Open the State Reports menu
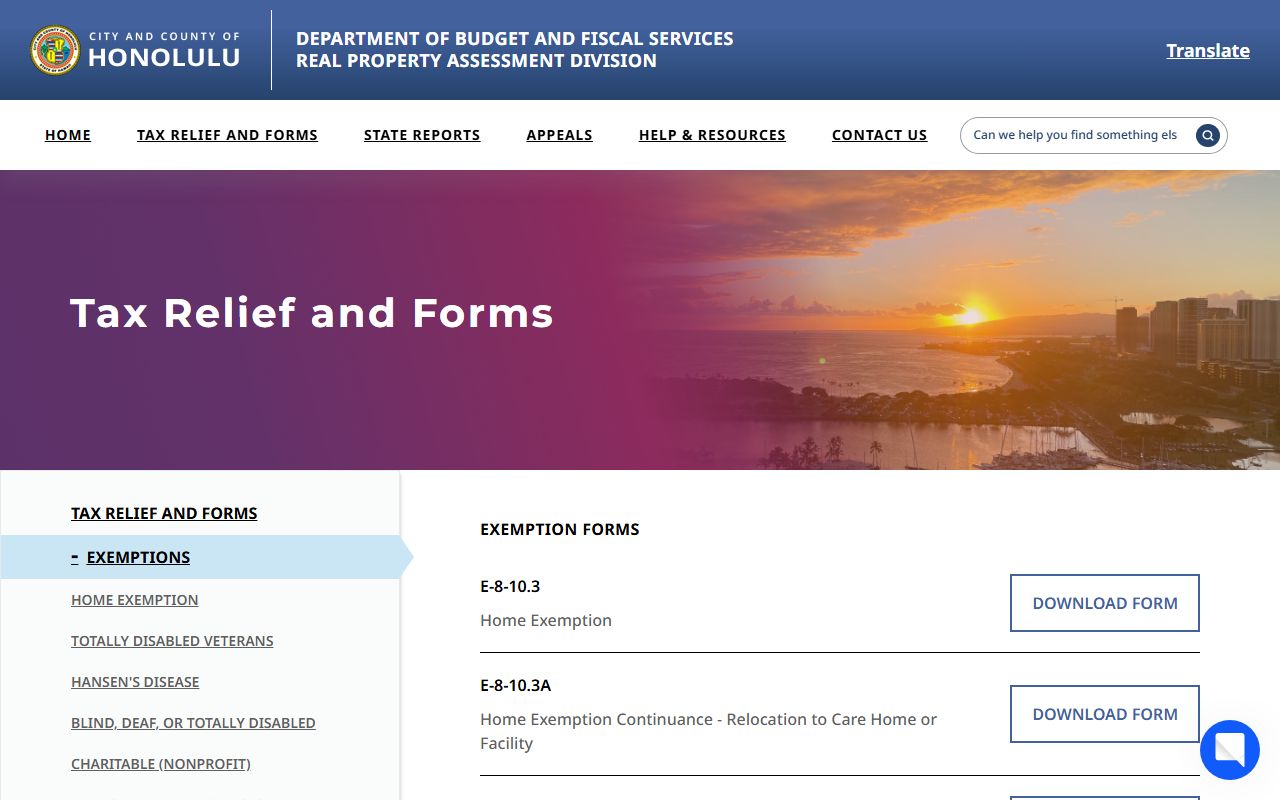This screenshot has height=800, width=1280. [422, 135]
